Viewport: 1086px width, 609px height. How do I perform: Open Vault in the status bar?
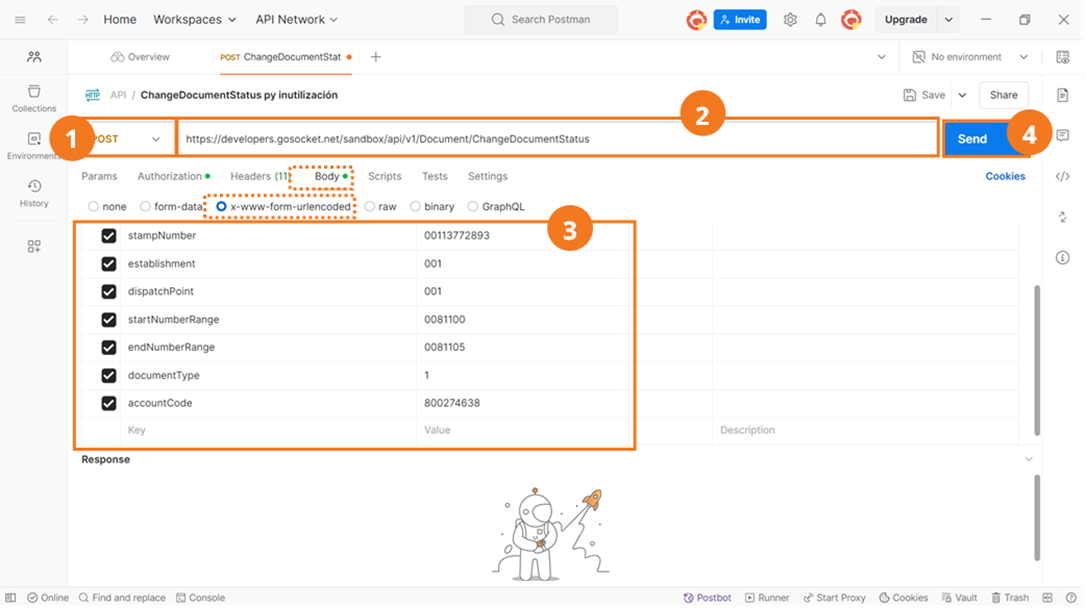click(x=959, y=597)
